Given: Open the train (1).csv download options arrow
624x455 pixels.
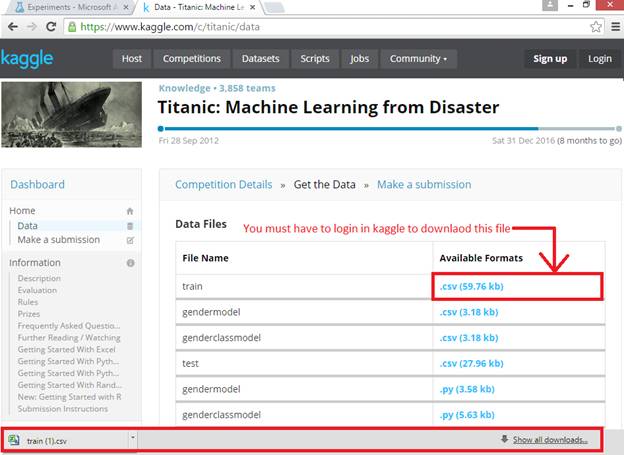Looking at the screenshot, I should (x=133, y=437).
